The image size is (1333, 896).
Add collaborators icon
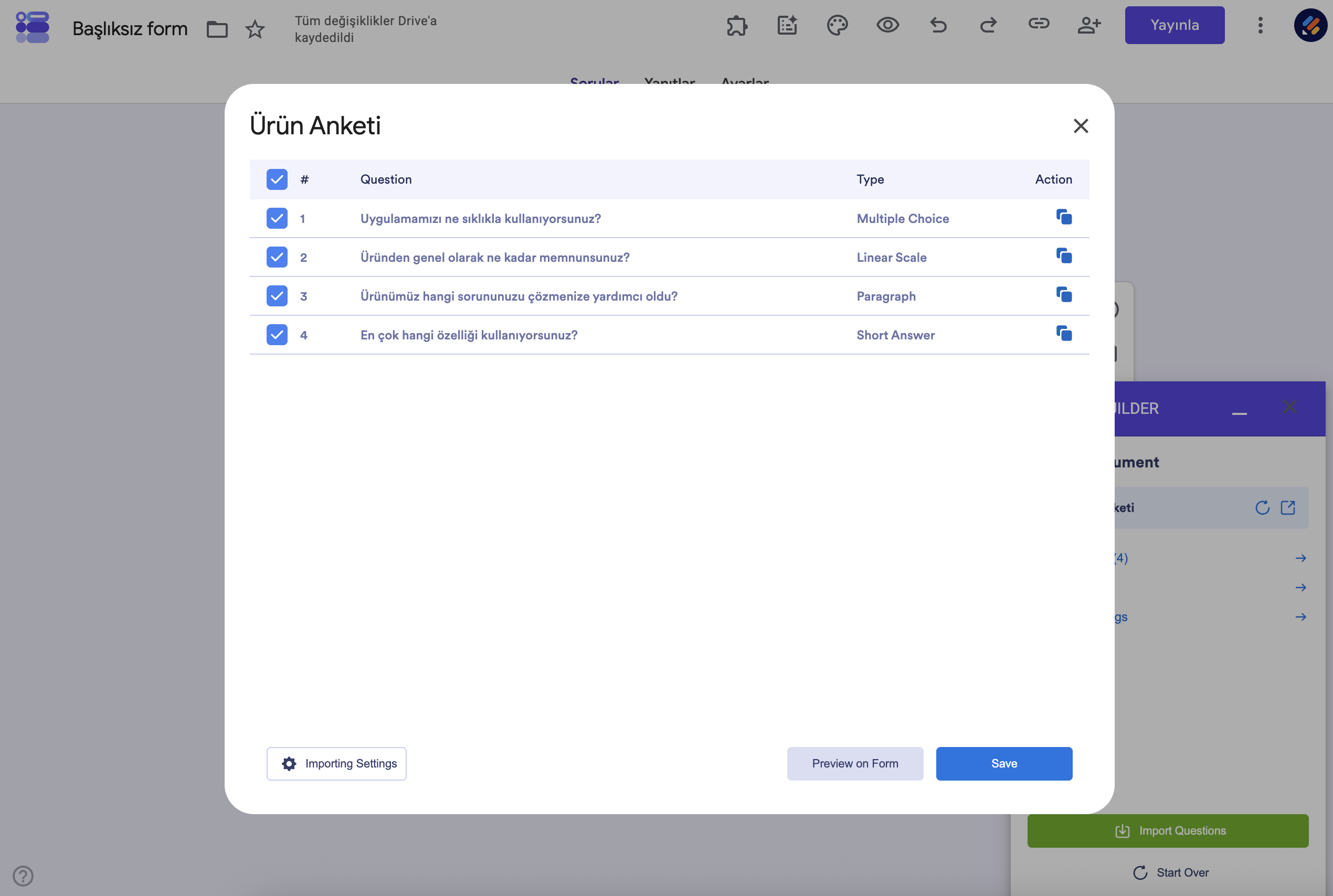1089,25
